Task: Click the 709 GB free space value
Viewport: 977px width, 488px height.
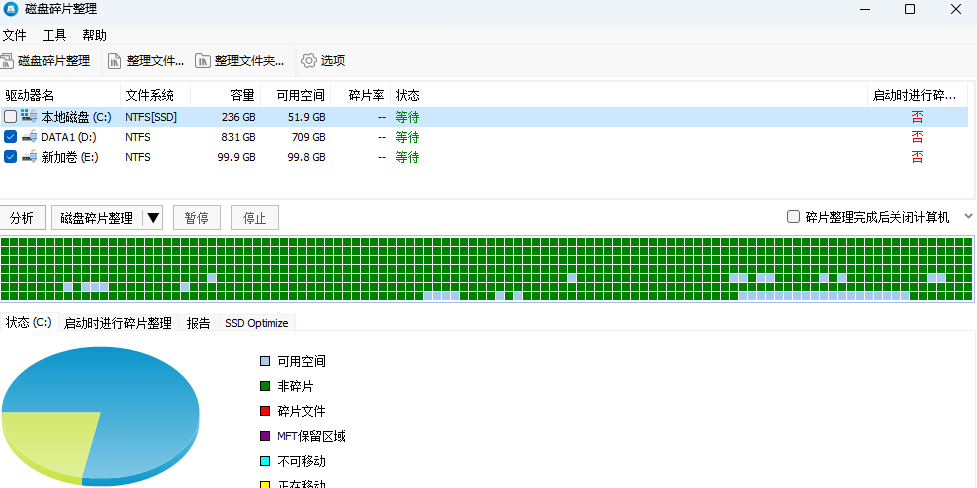Action: (308, 136)
